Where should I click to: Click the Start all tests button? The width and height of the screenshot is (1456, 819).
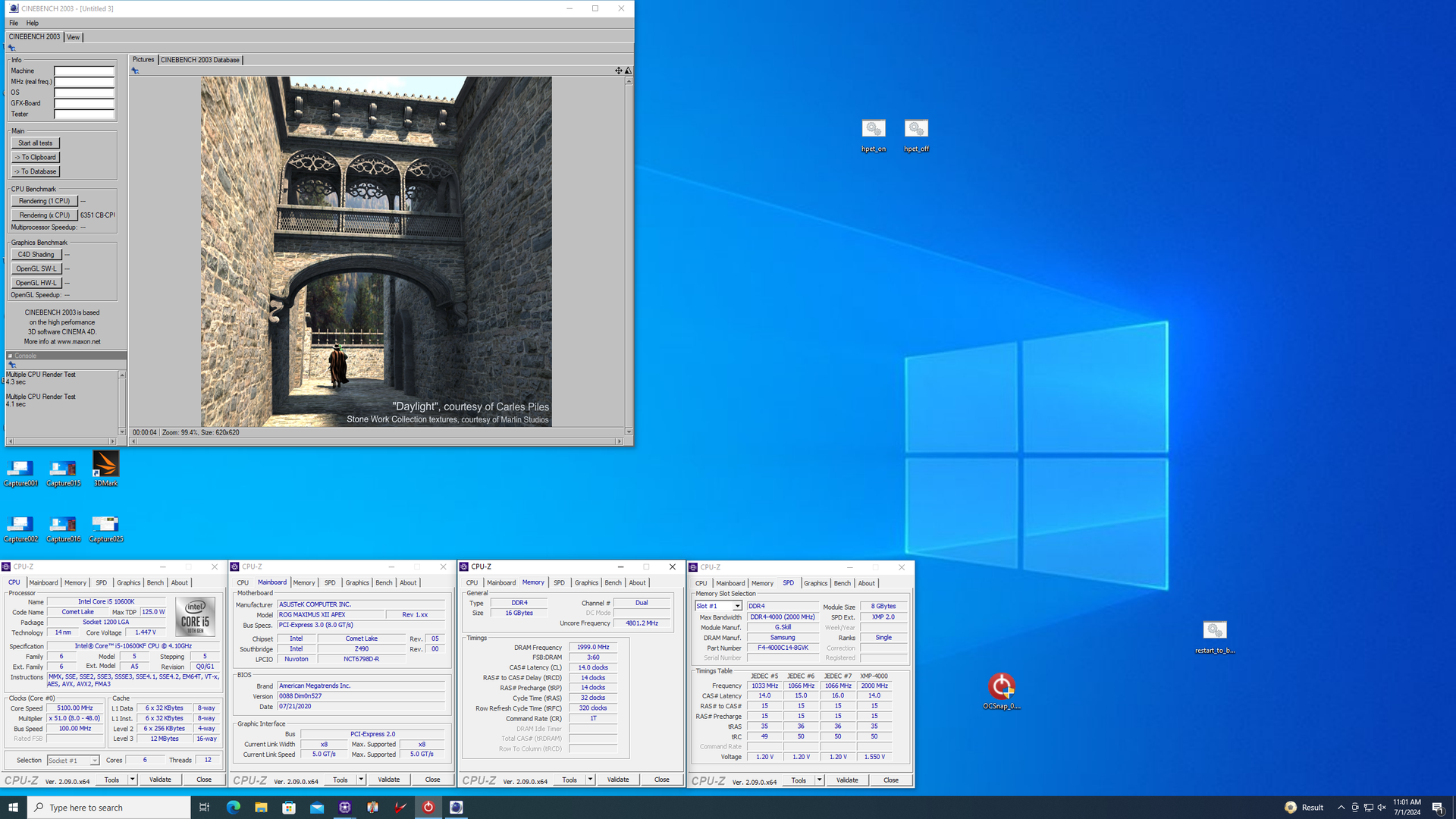[36, 143]
